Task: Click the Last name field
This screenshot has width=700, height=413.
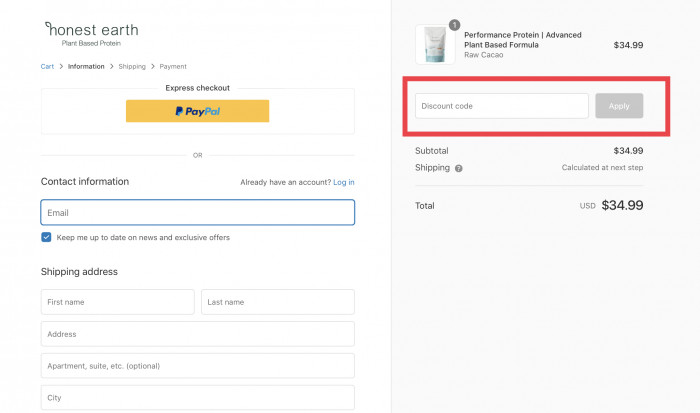Action: [277, 302]
